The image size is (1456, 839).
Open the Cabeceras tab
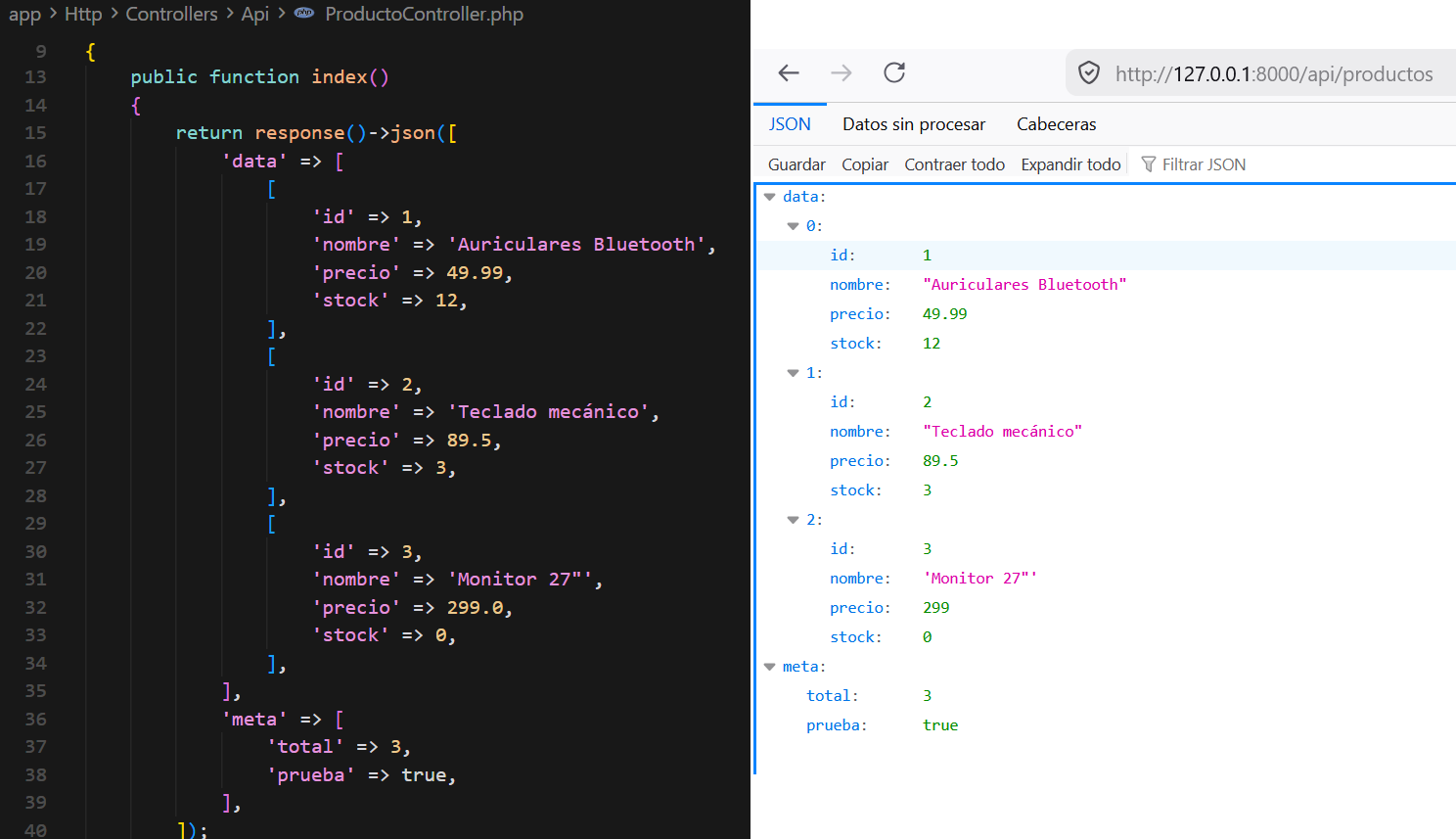click(1056, 124)
